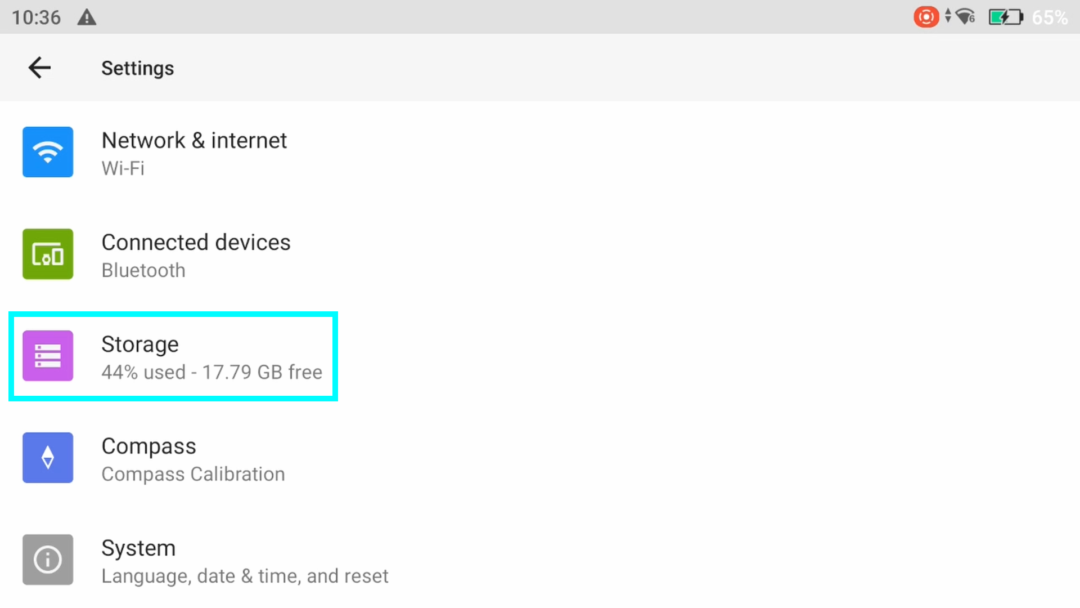
Task: Tap the Settings title text
Action: click(138, 68)
